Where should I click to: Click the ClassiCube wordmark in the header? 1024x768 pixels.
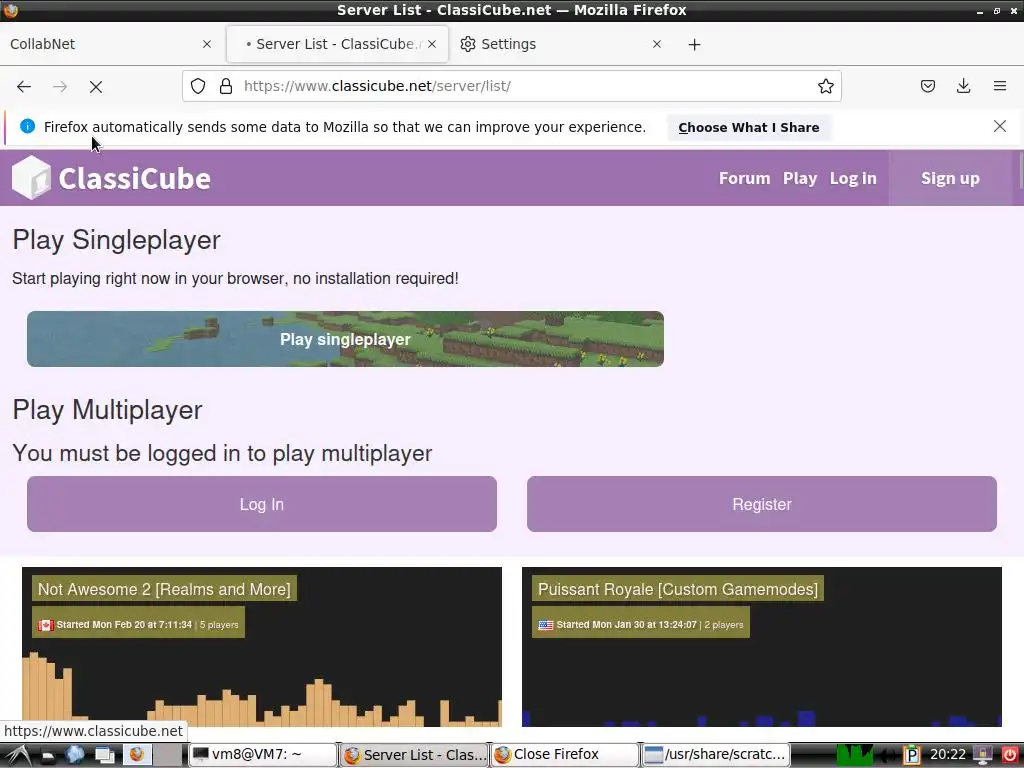135,178
